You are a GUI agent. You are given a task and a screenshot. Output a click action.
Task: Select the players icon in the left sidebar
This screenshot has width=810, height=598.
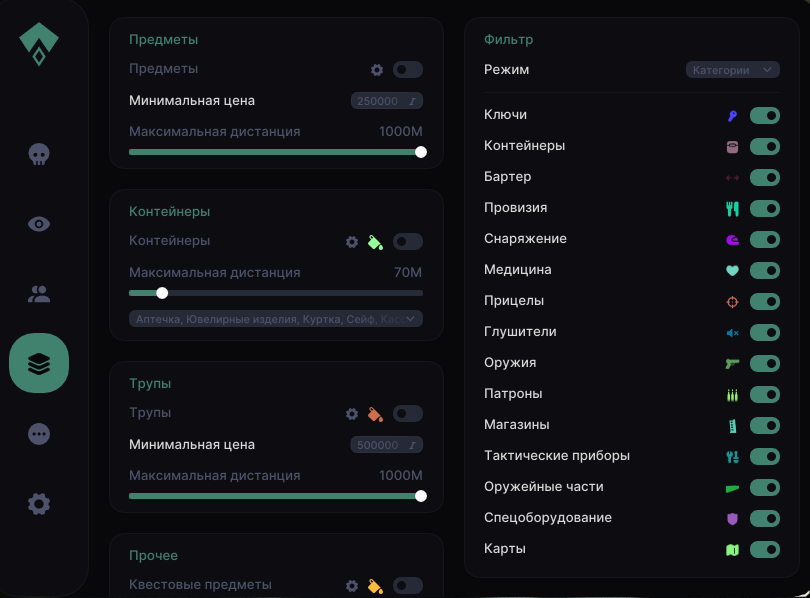point(38,293)
